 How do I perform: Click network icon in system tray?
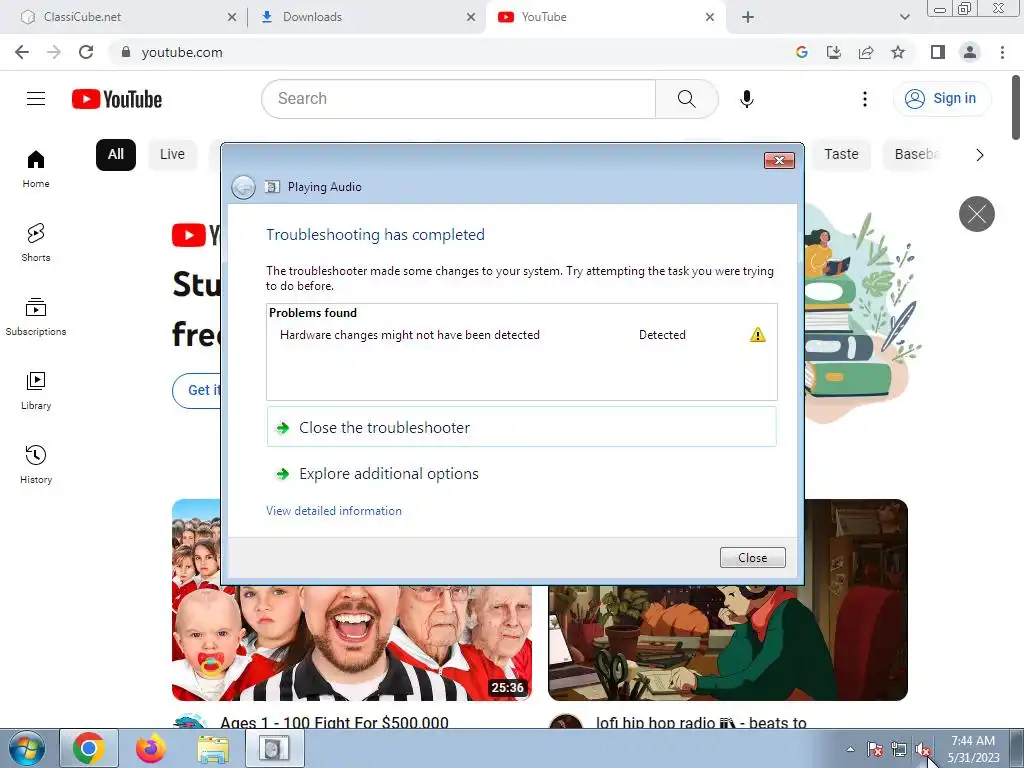click(899, 750)
